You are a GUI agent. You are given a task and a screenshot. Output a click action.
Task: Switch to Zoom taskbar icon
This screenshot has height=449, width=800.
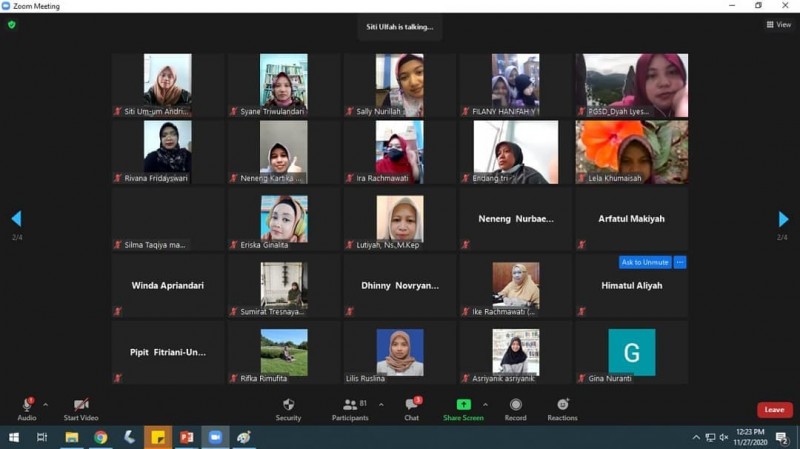[215, 437]
